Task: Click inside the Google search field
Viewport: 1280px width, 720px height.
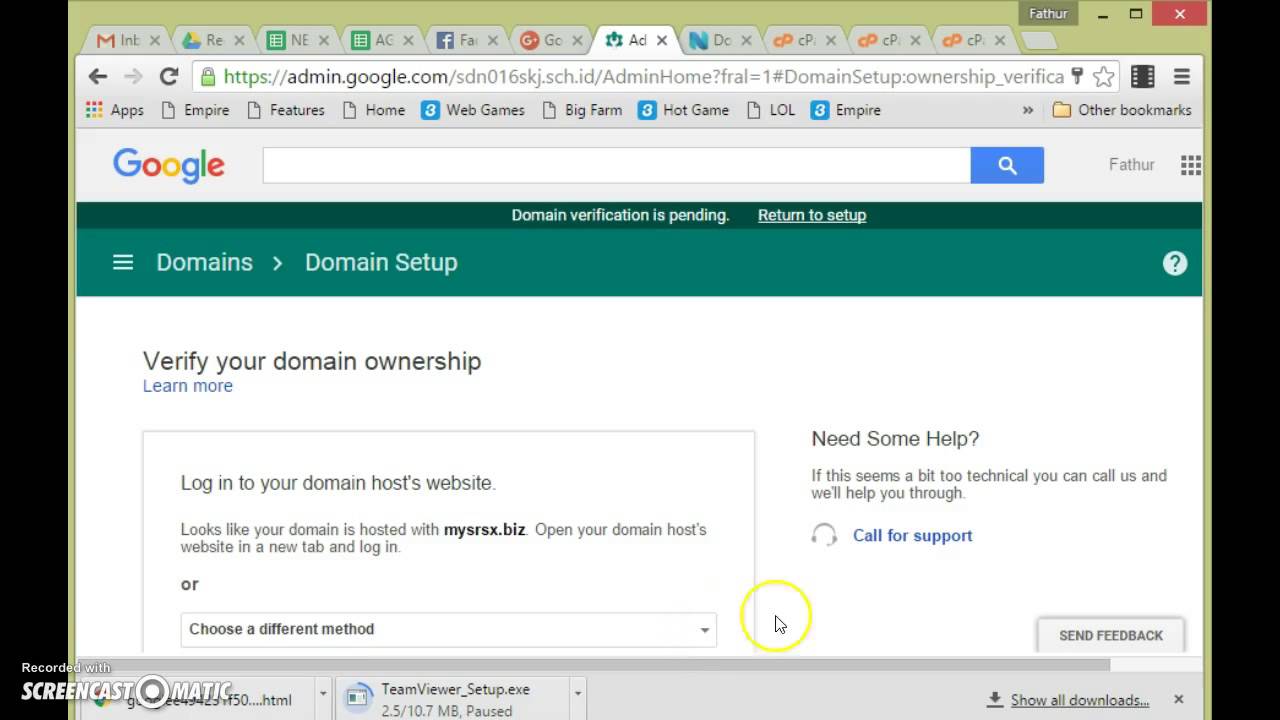Action: point(616,165)
